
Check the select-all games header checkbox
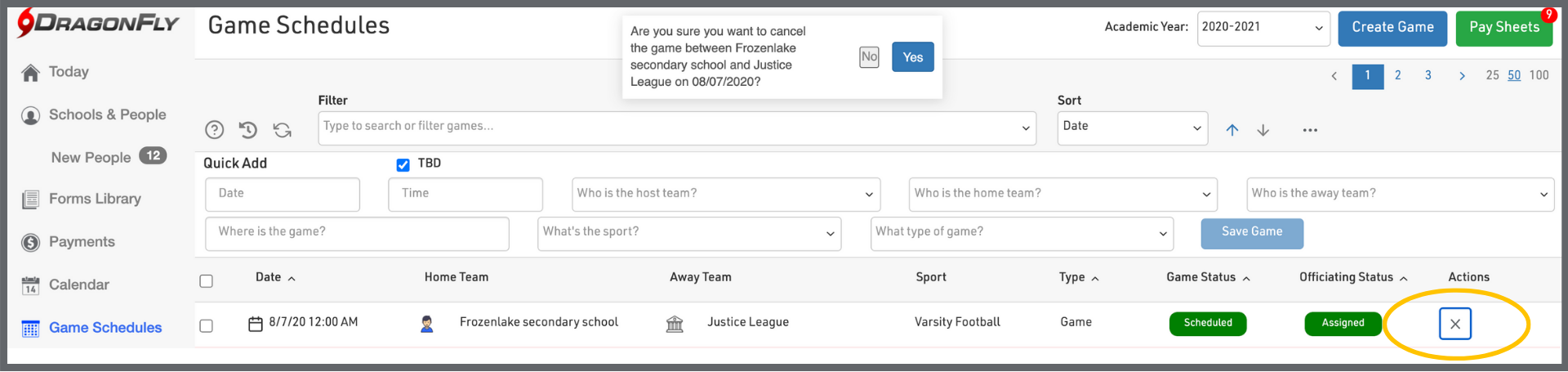(x=207, y=281)
